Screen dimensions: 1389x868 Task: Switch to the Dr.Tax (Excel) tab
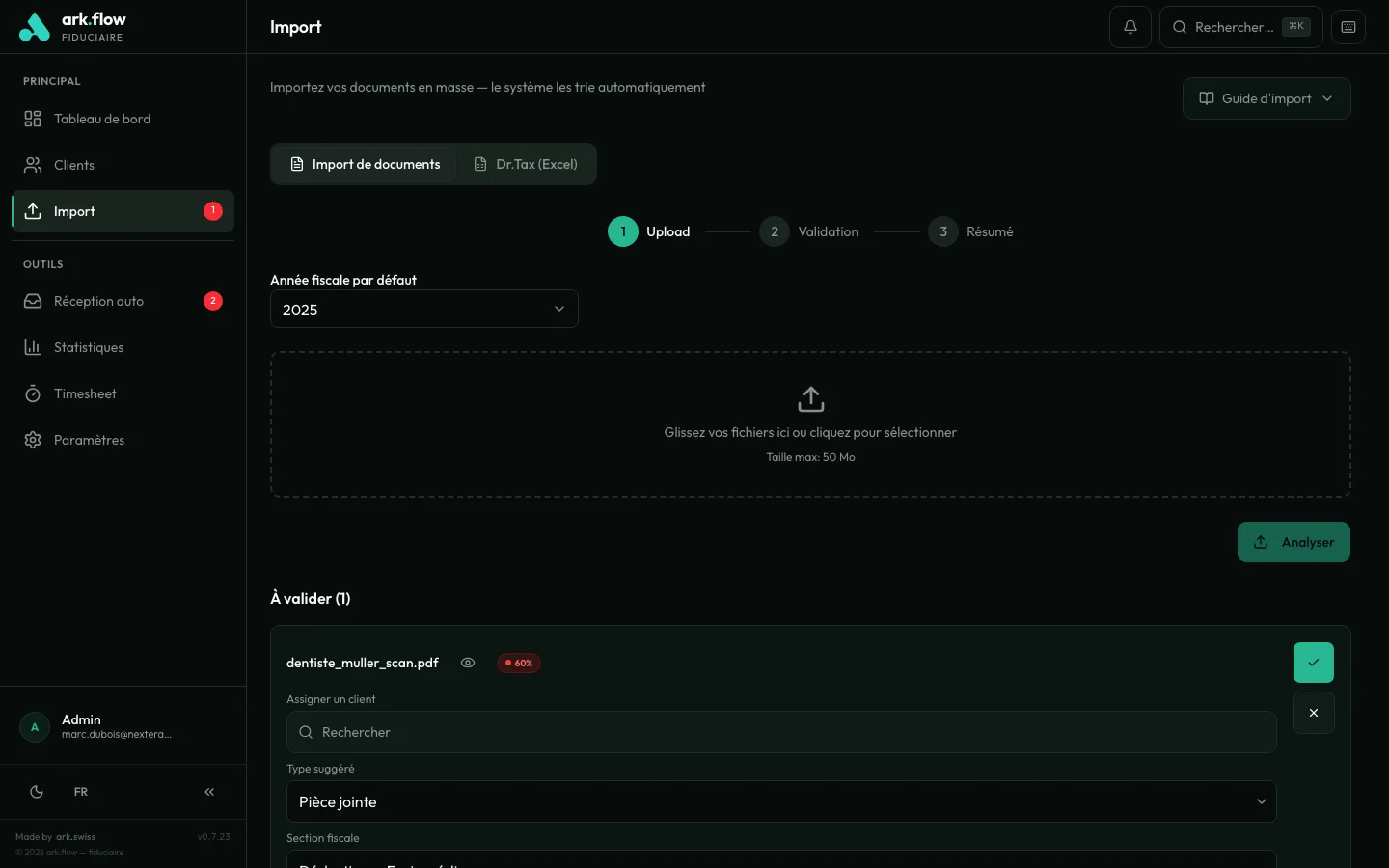(527, 164)
